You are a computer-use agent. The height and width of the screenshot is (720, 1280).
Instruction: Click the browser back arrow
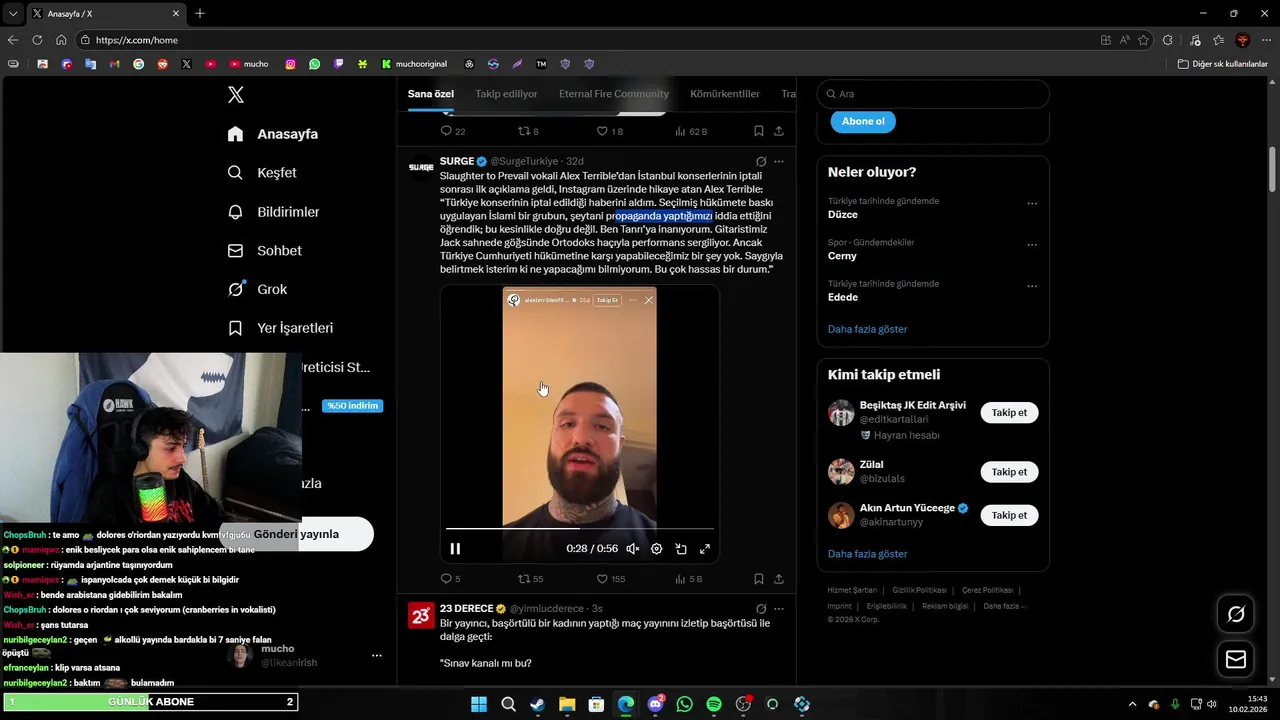pos(13,40)
